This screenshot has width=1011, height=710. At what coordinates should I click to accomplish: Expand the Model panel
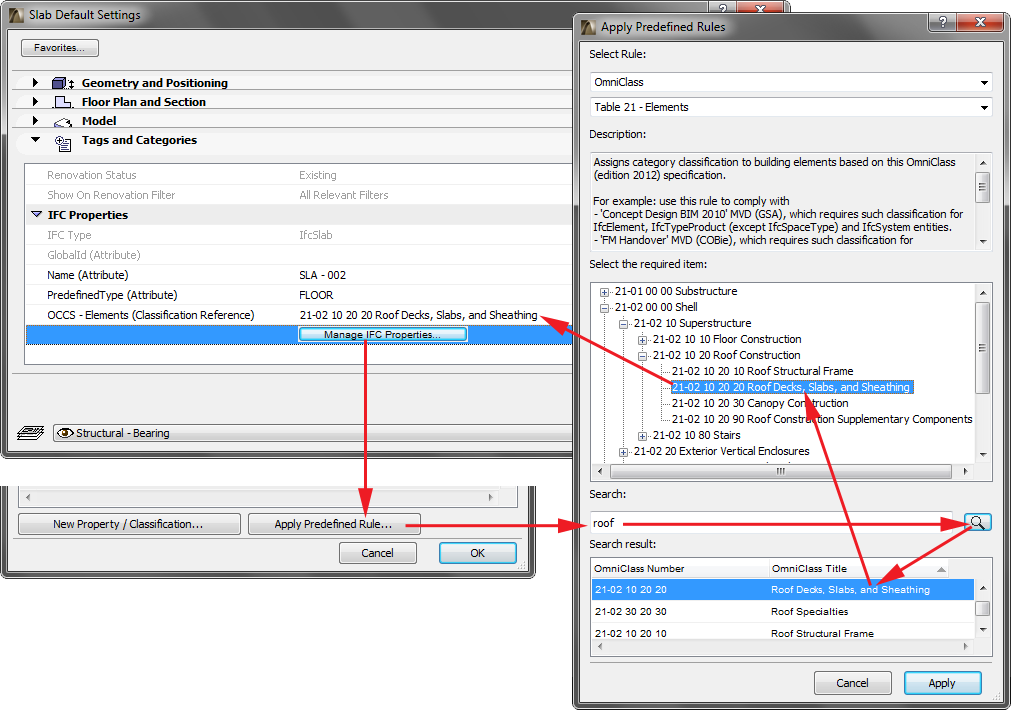pyautogui.click(x=35, y=121)
